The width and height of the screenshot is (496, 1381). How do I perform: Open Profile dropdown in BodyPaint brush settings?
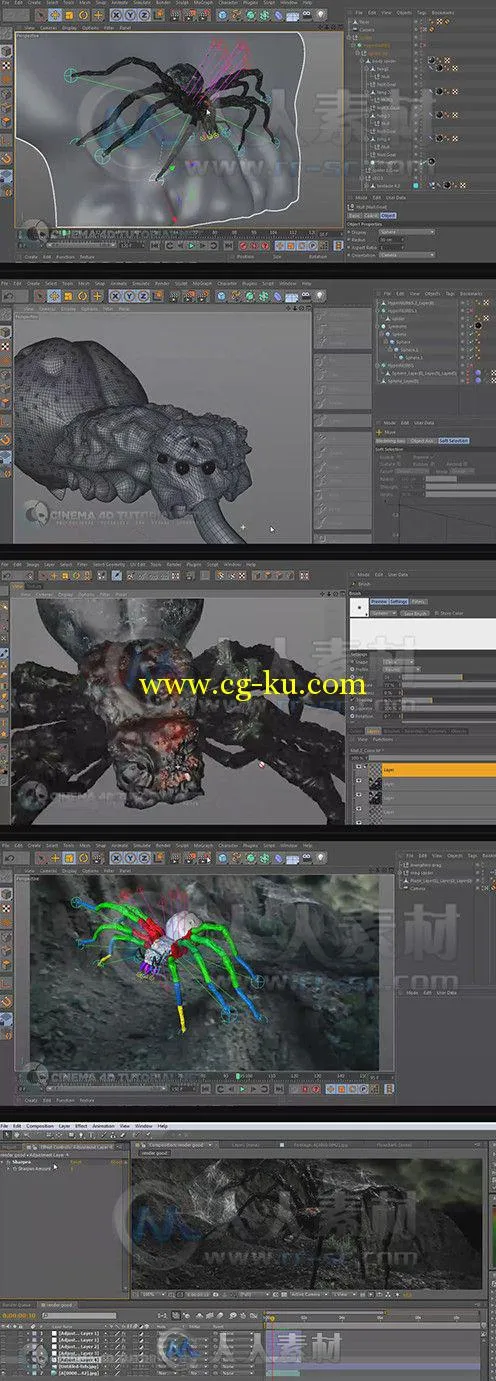[402, 669]
